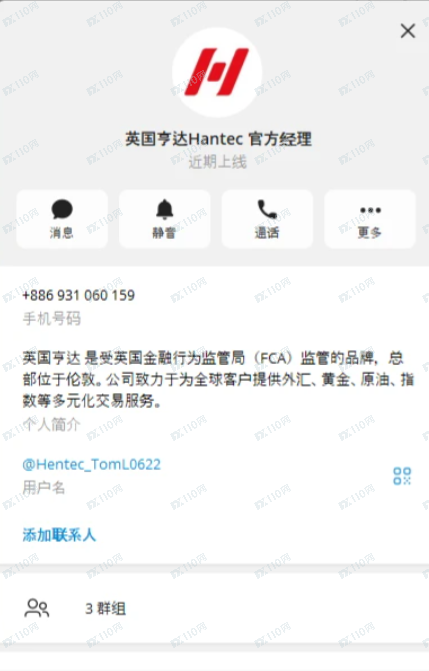429x671 pixels.
Task: Click the 用户名 label under username
Action: click(44, 487)
